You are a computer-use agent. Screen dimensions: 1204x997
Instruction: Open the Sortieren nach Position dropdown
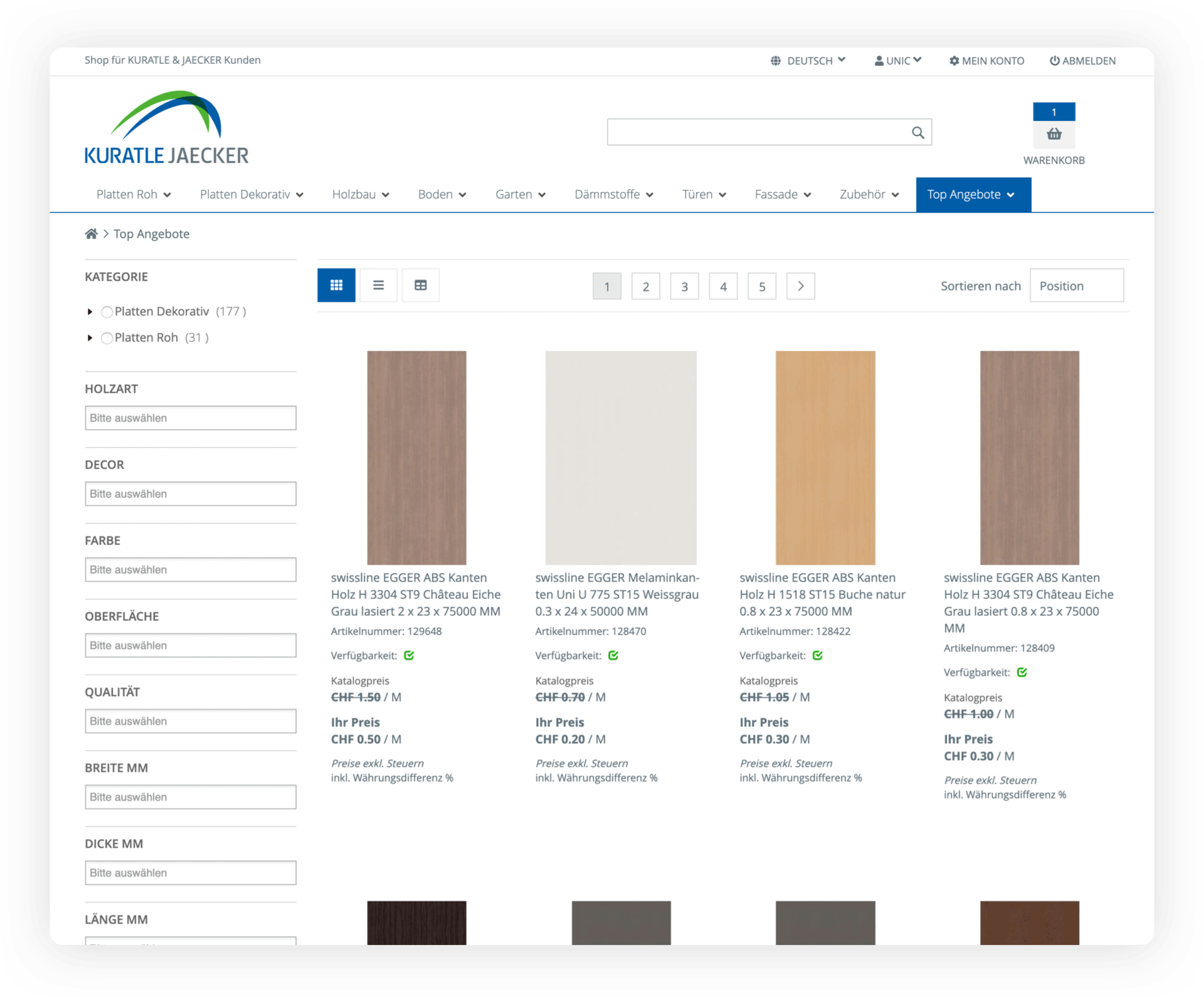(1077, 286)
